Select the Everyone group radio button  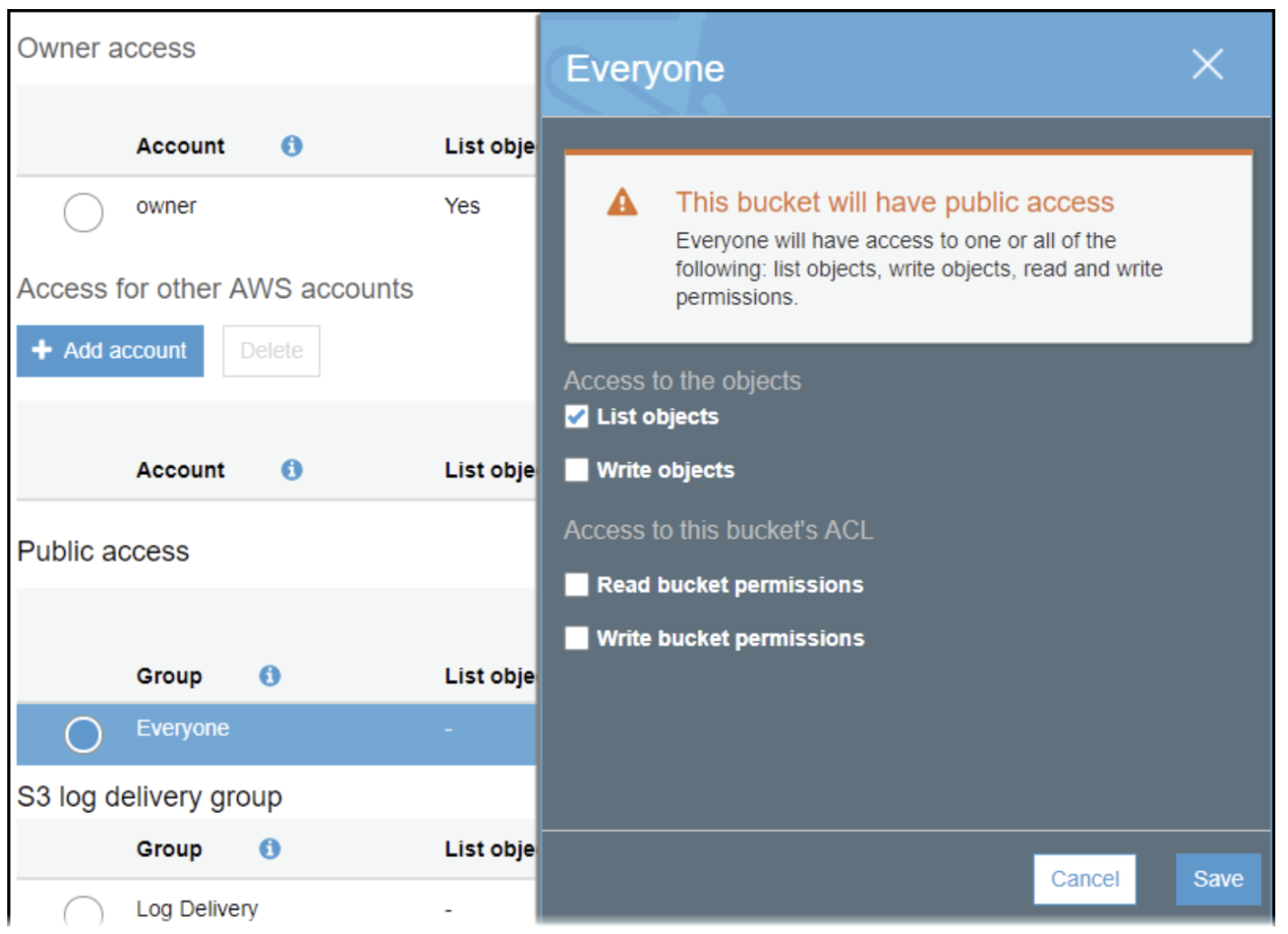(84, 734)
